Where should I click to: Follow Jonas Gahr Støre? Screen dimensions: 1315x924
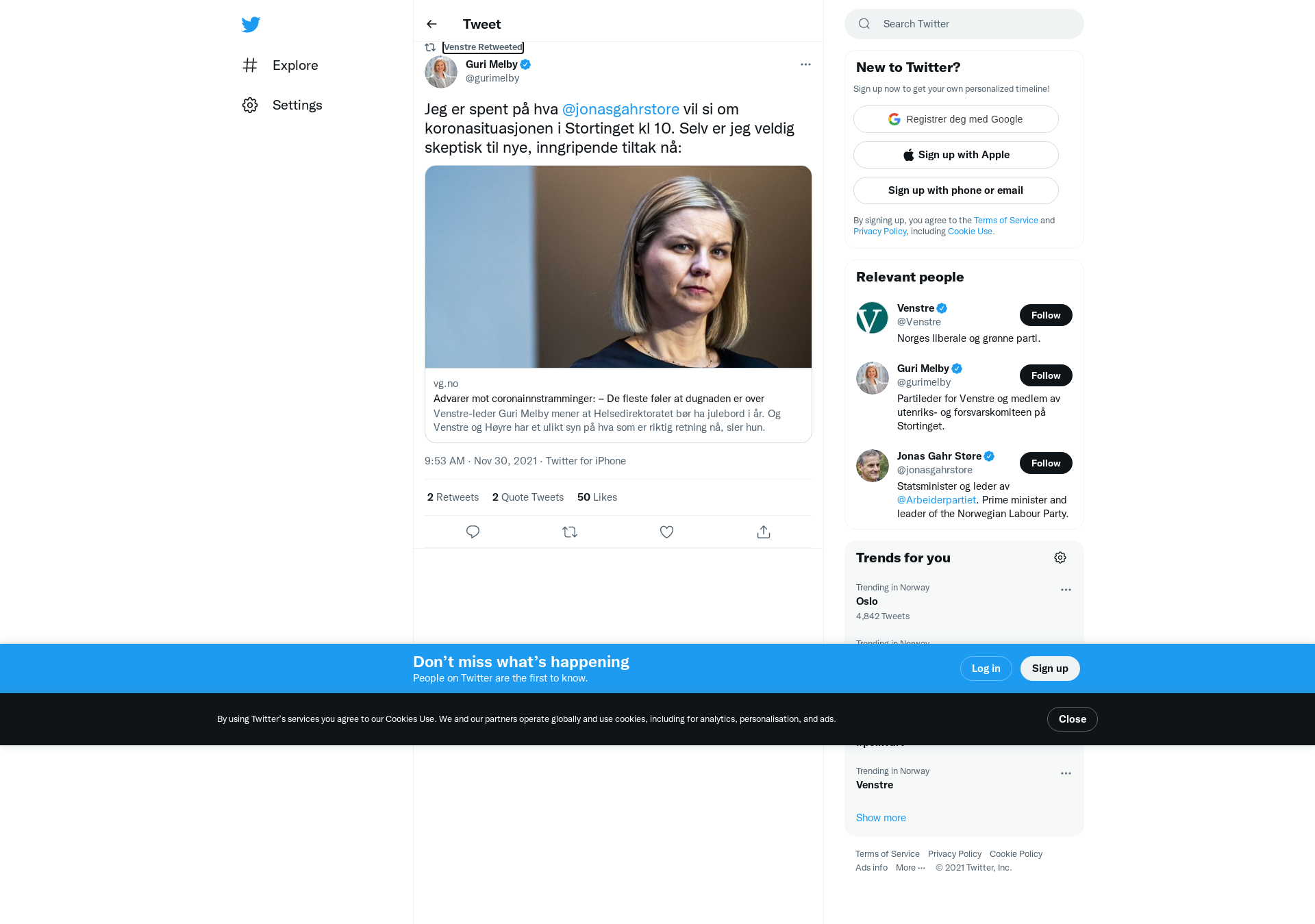(x=1046, y=463)
